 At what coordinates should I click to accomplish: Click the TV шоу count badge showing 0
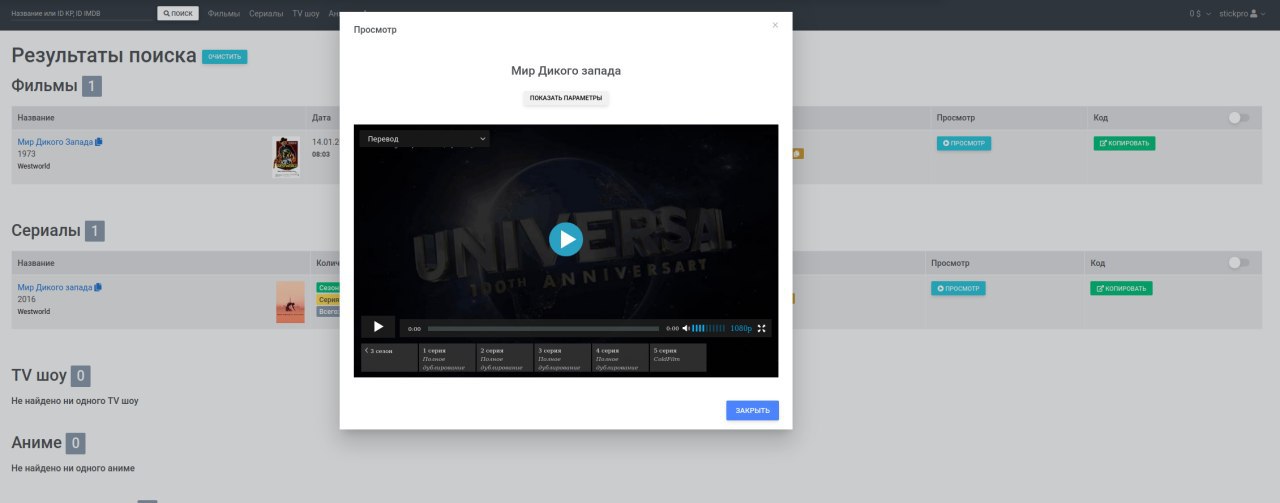tap(81, 376)
